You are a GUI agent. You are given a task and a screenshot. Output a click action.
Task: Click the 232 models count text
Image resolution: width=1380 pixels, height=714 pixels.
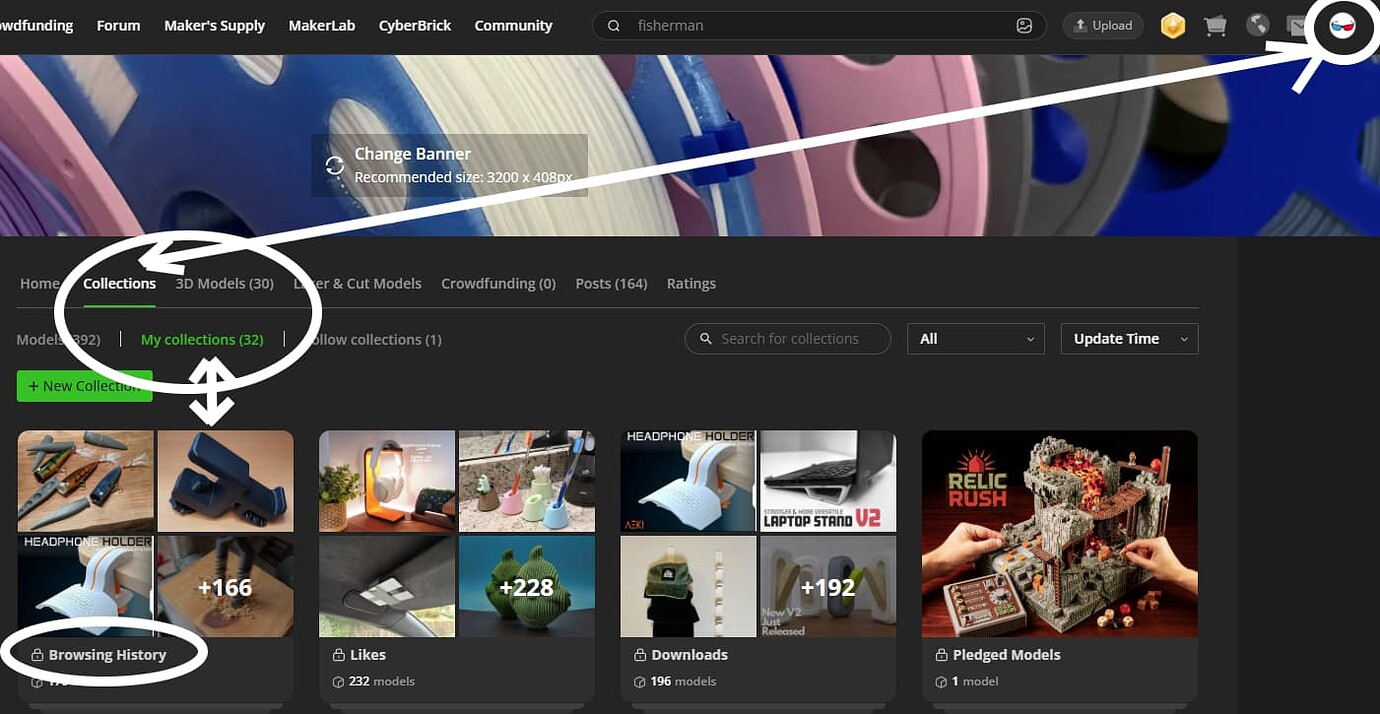tap(382, 681)
